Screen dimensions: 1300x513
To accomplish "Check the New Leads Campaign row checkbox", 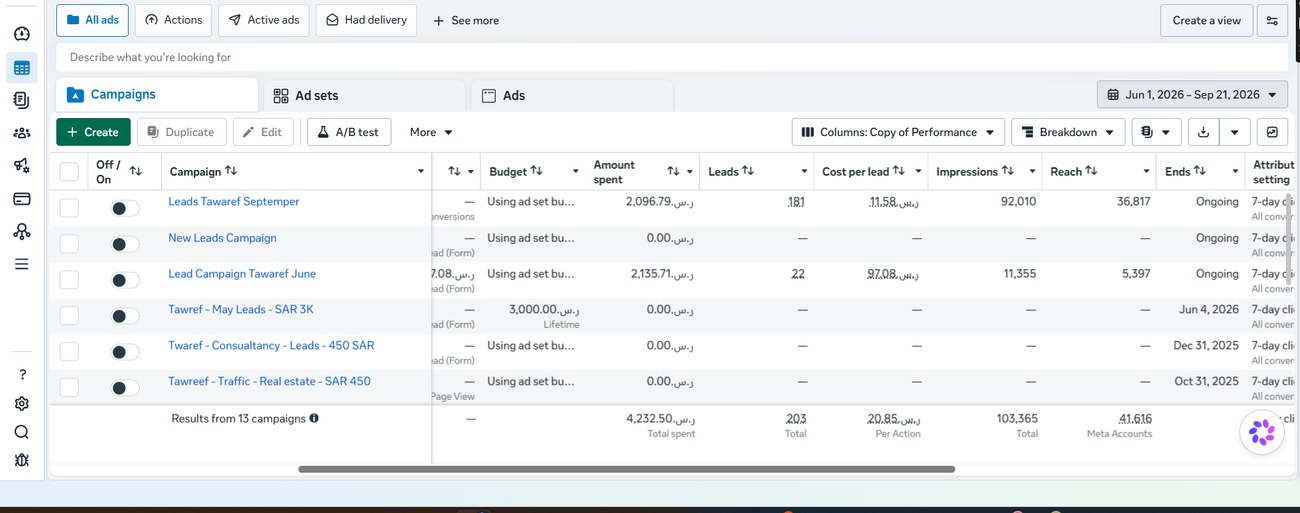I will [x=69, y=244].
